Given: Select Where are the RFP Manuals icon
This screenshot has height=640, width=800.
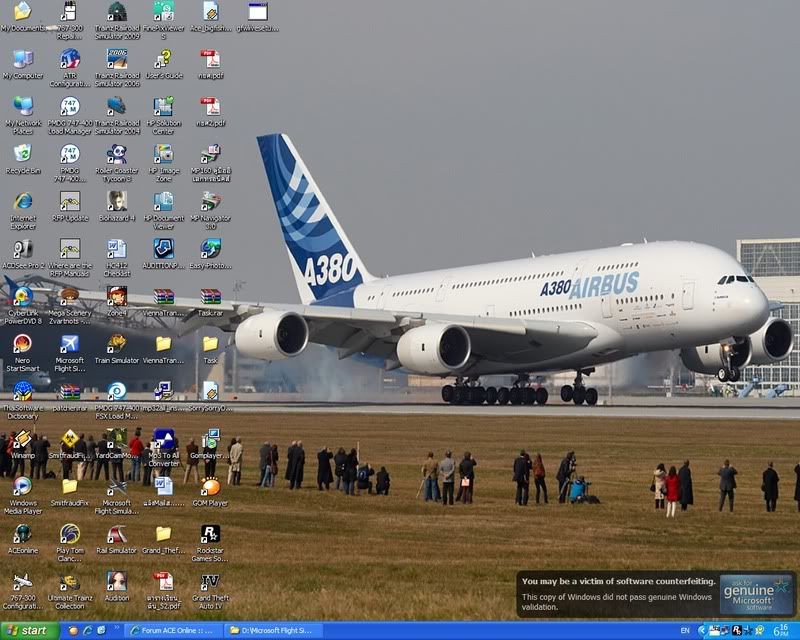Looking at the screenshot, I should 70,258.
